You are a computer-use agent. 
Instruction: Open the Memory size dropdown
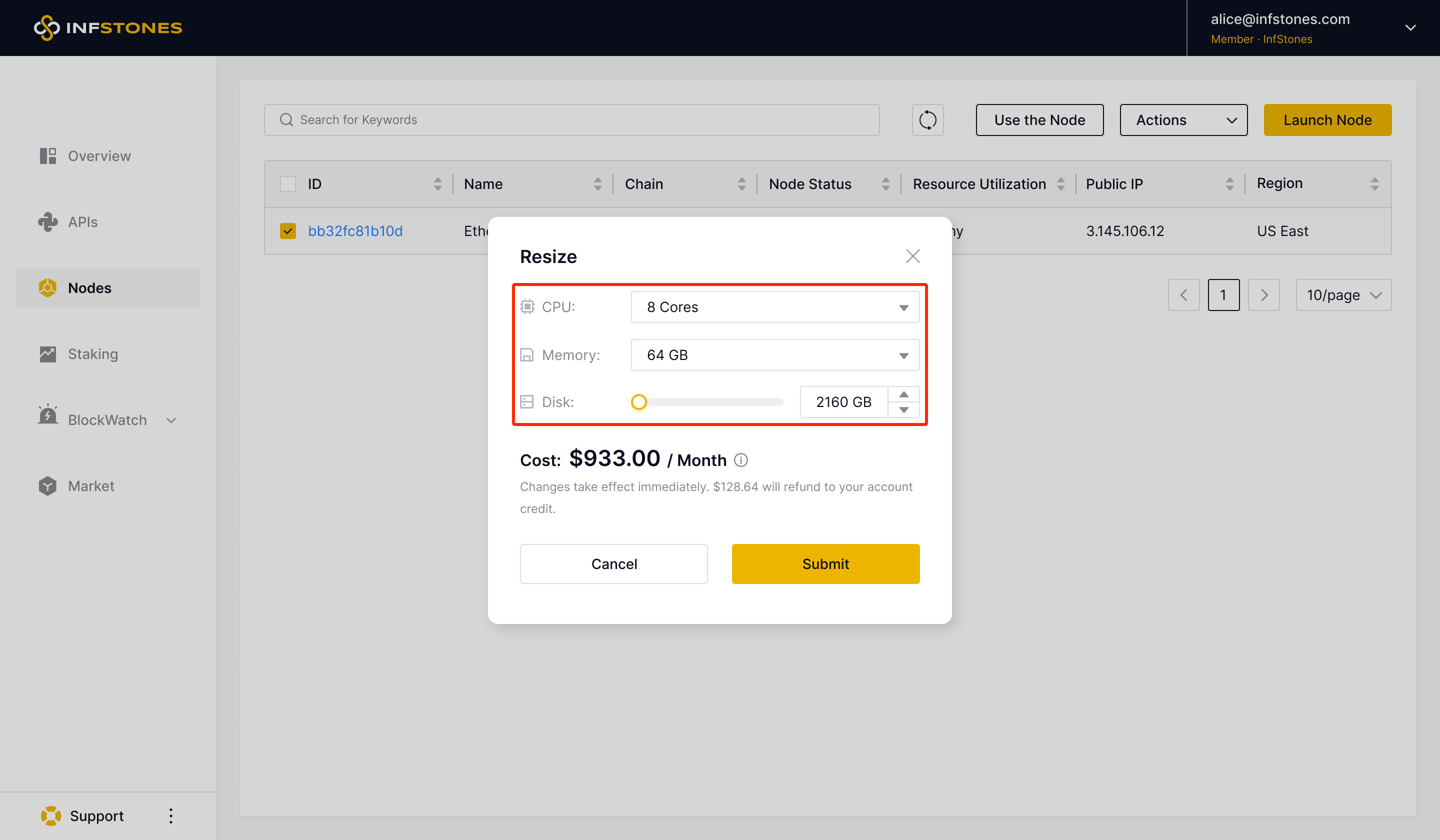774,355
